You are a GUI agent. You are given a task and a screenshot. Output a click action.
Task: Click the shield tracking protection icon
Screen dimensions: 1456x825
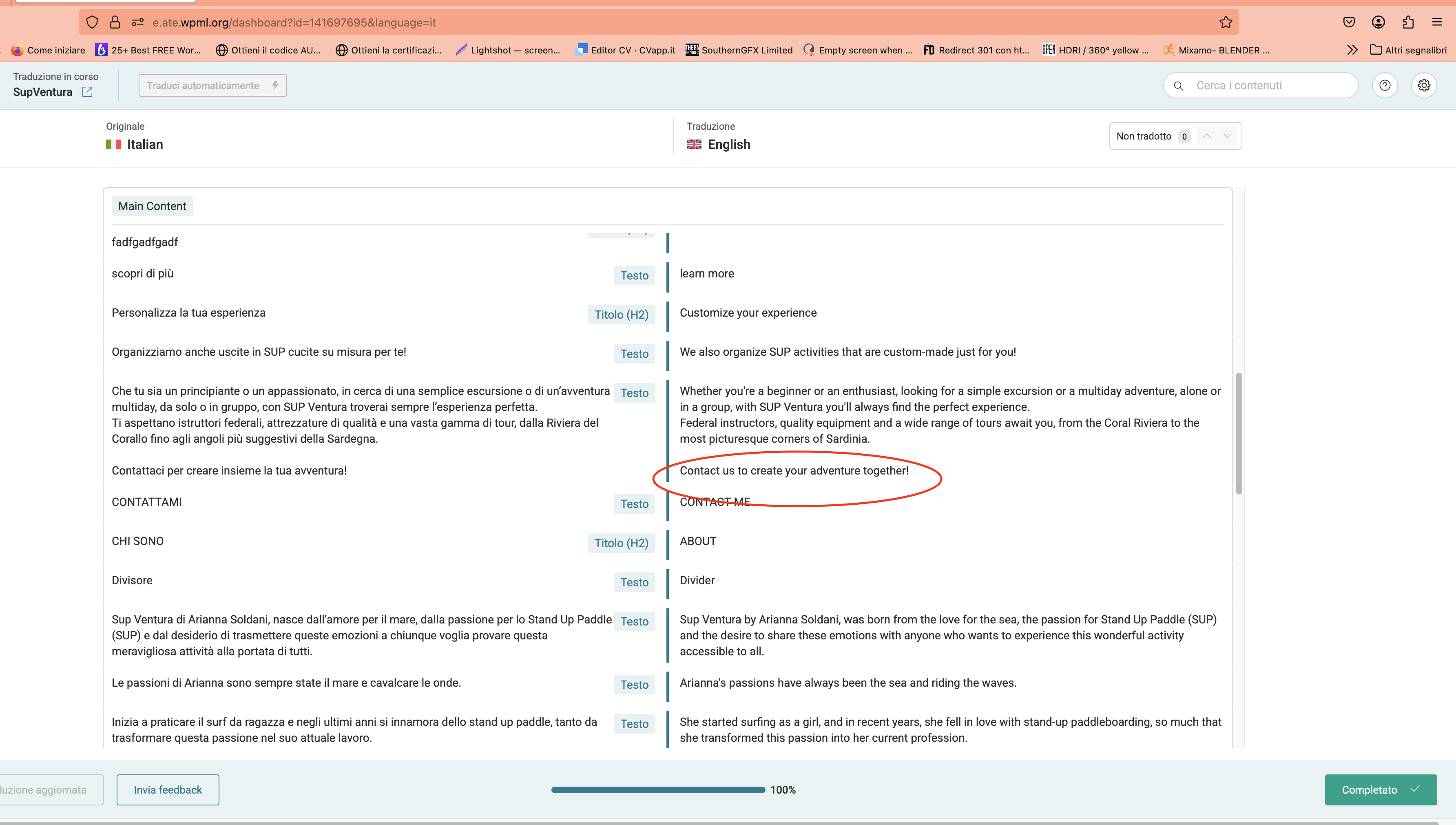pyautogui.click(x=92, y=22)
